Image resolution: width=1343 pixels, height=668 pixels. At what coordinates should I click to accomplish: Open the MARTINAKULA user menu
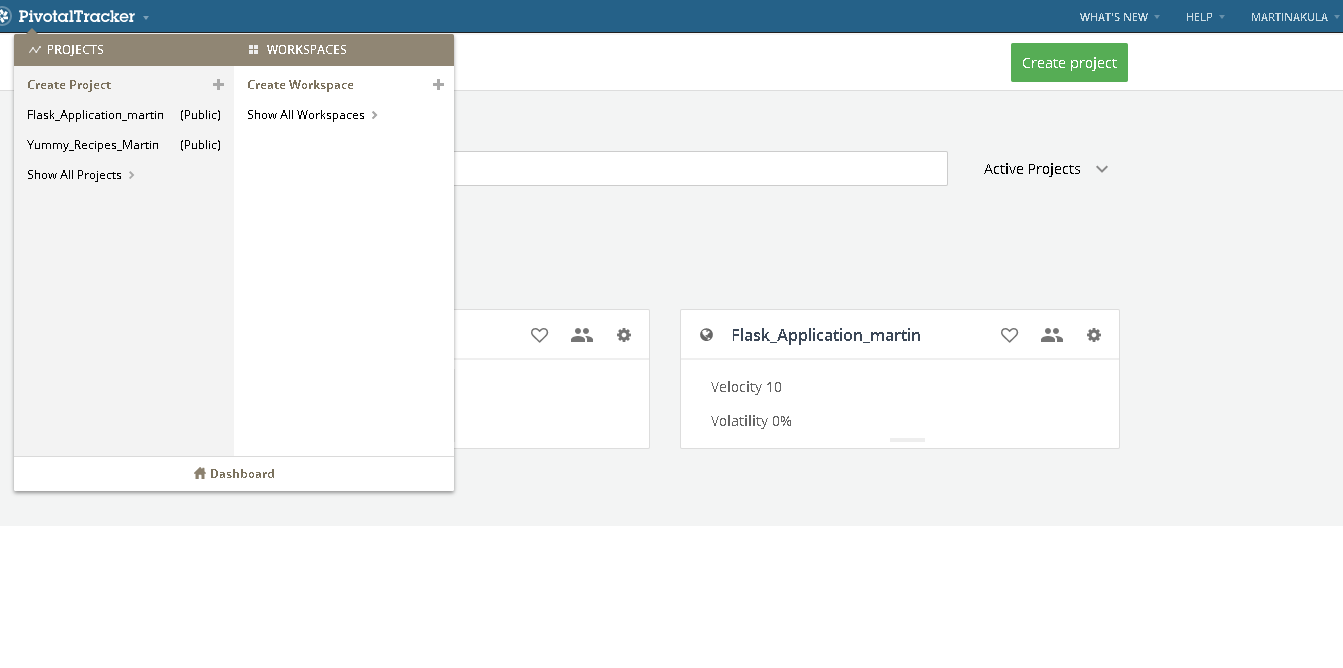1295,17
